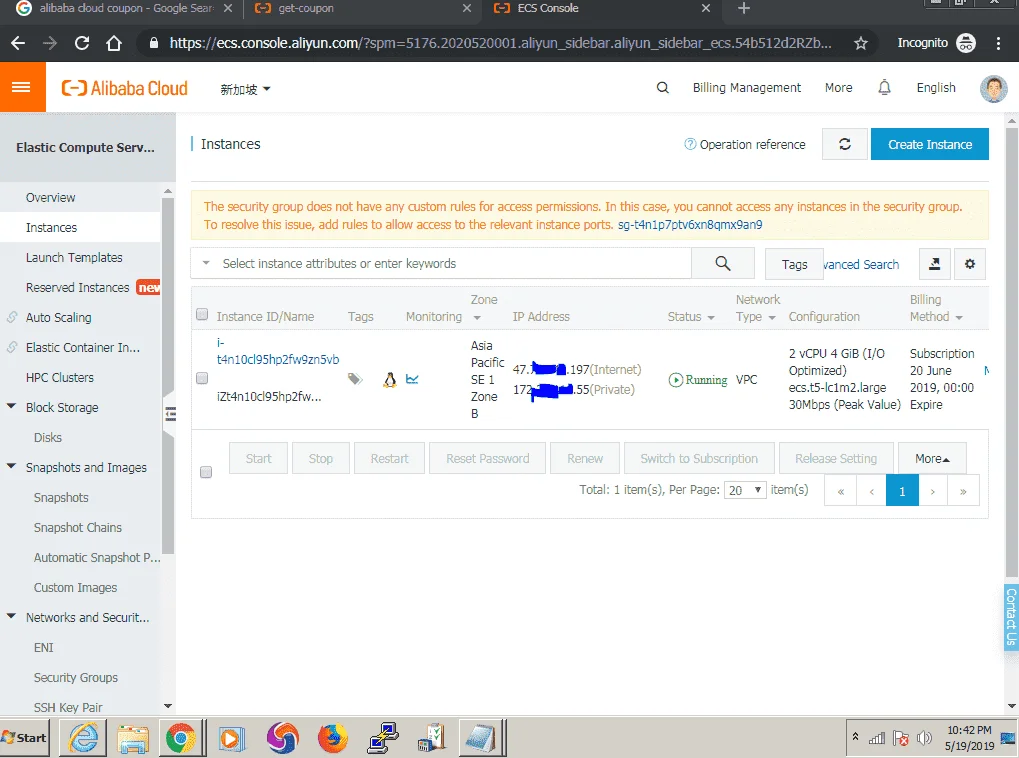Click the export instance list icon
The height and width of the screenshot is (758, 1019).
point(935,264)
